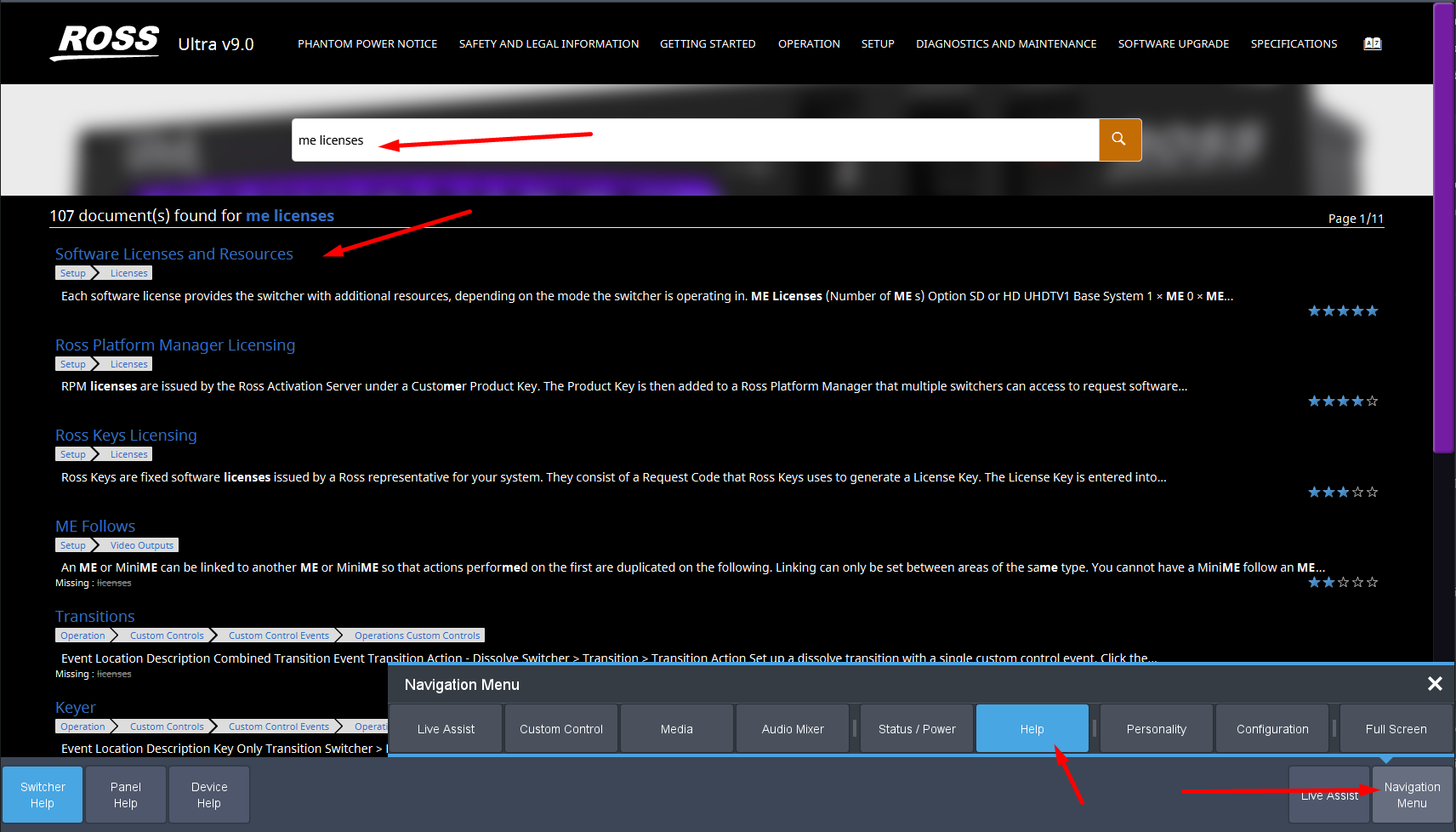Click the Ross logo
This screenshot has width=1456, height=832.
105,43
